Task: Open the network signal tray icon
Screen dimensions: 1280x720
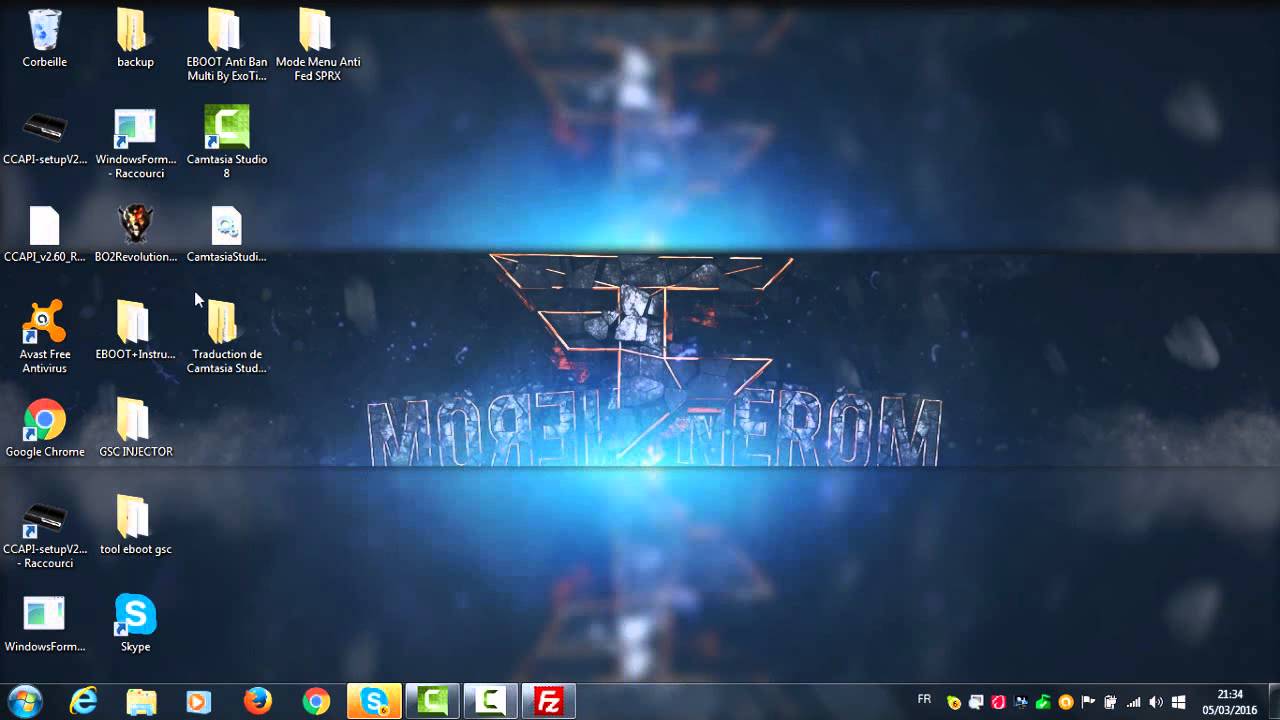Action: pyautogui.click(x=1133, y=703)
